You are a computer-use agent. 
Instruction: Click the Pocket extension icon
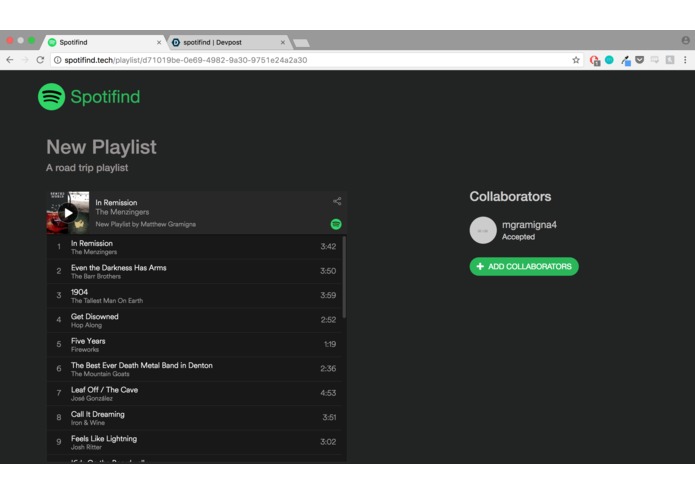coord(640,60)
